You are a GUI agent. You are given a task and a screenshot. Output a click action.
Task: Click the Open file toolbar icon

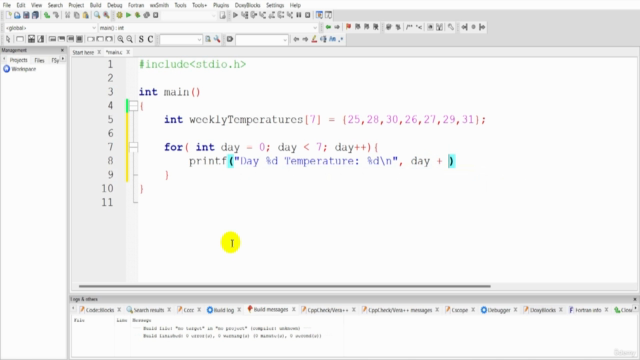coord(17,16)
